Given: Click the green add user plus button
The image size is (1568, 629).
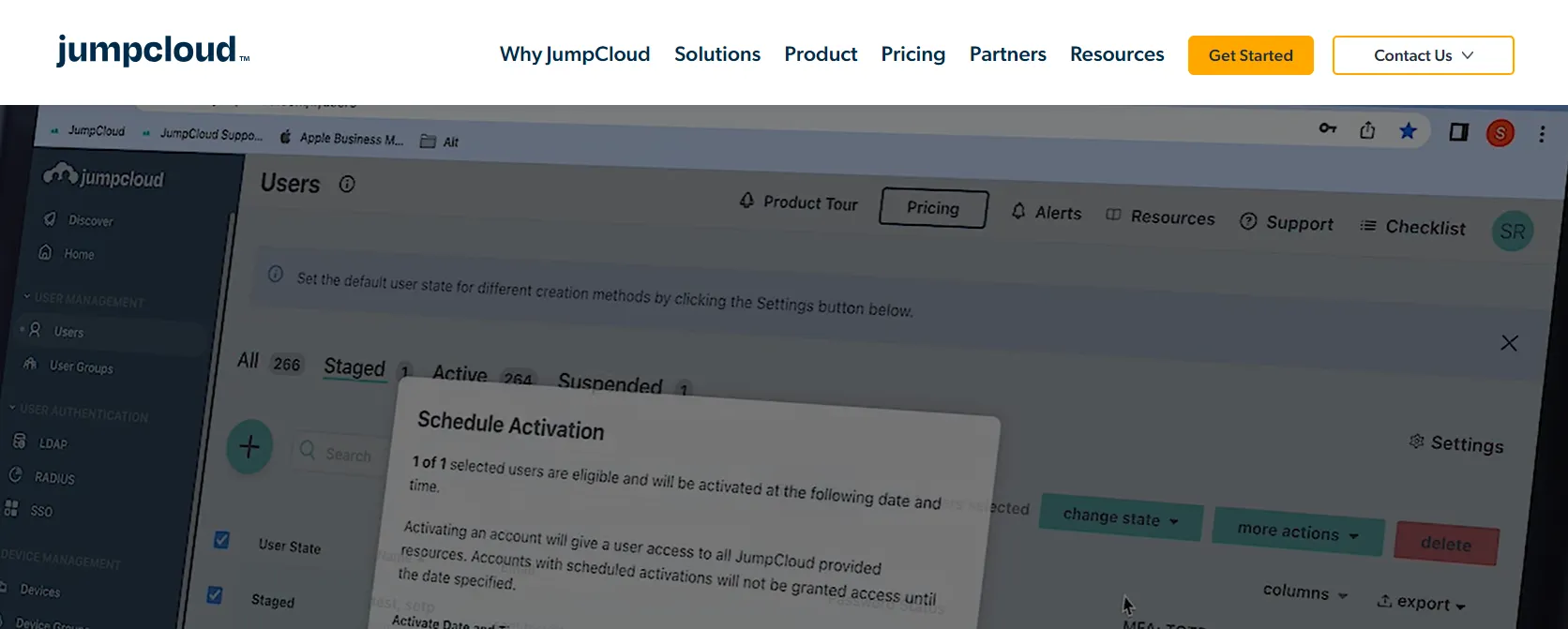Looking at the screenshot, I should [249, 446].
